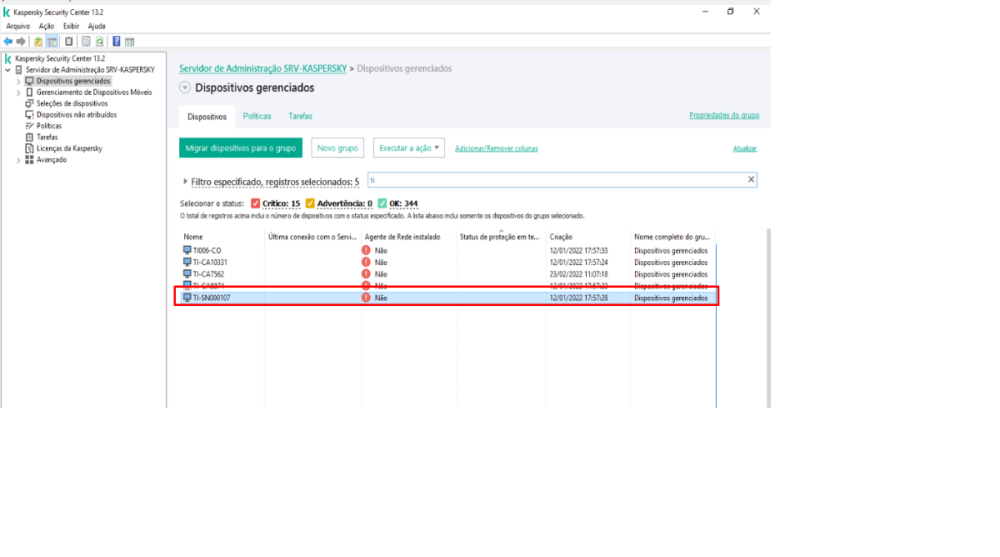The height and width of the screenshot is (557, 1000).
Task: Clear the filter with the X button
Action: coord(751,180)
